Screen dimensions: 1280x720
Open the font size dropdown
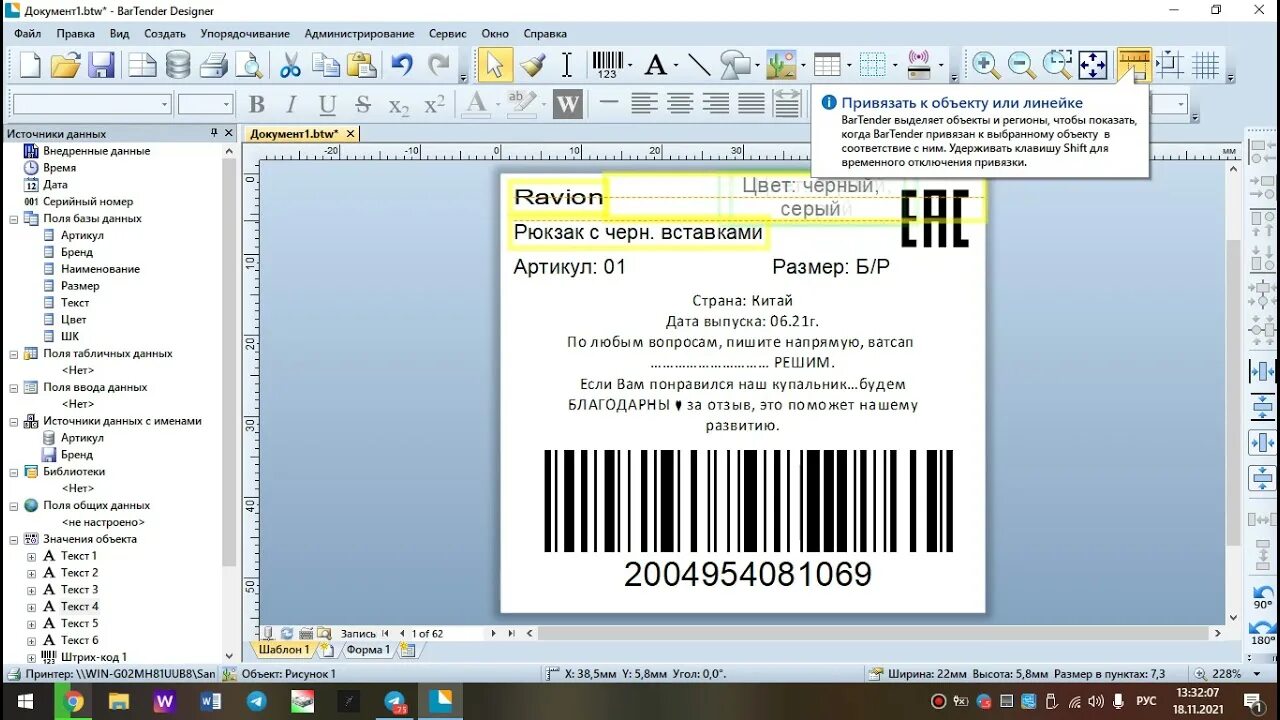(x=227, y=104)
